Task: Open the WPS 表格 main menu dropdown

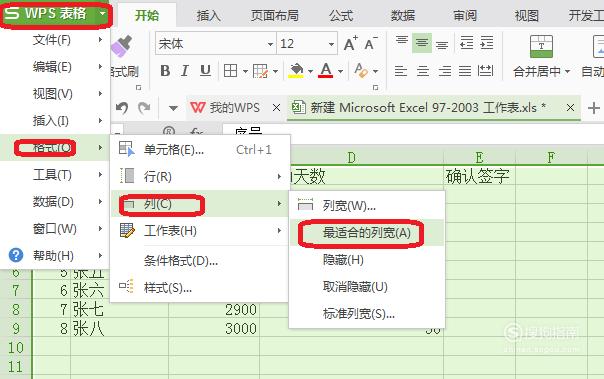Action: coord(102,14)
